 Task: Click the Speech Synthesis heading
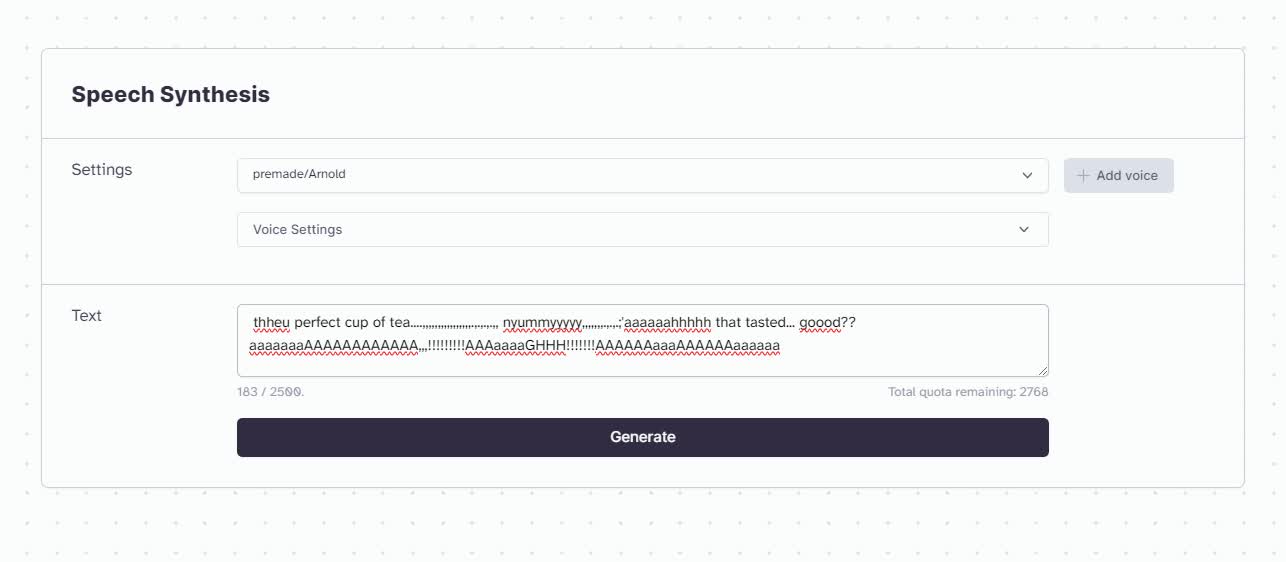tap(170, 94)
